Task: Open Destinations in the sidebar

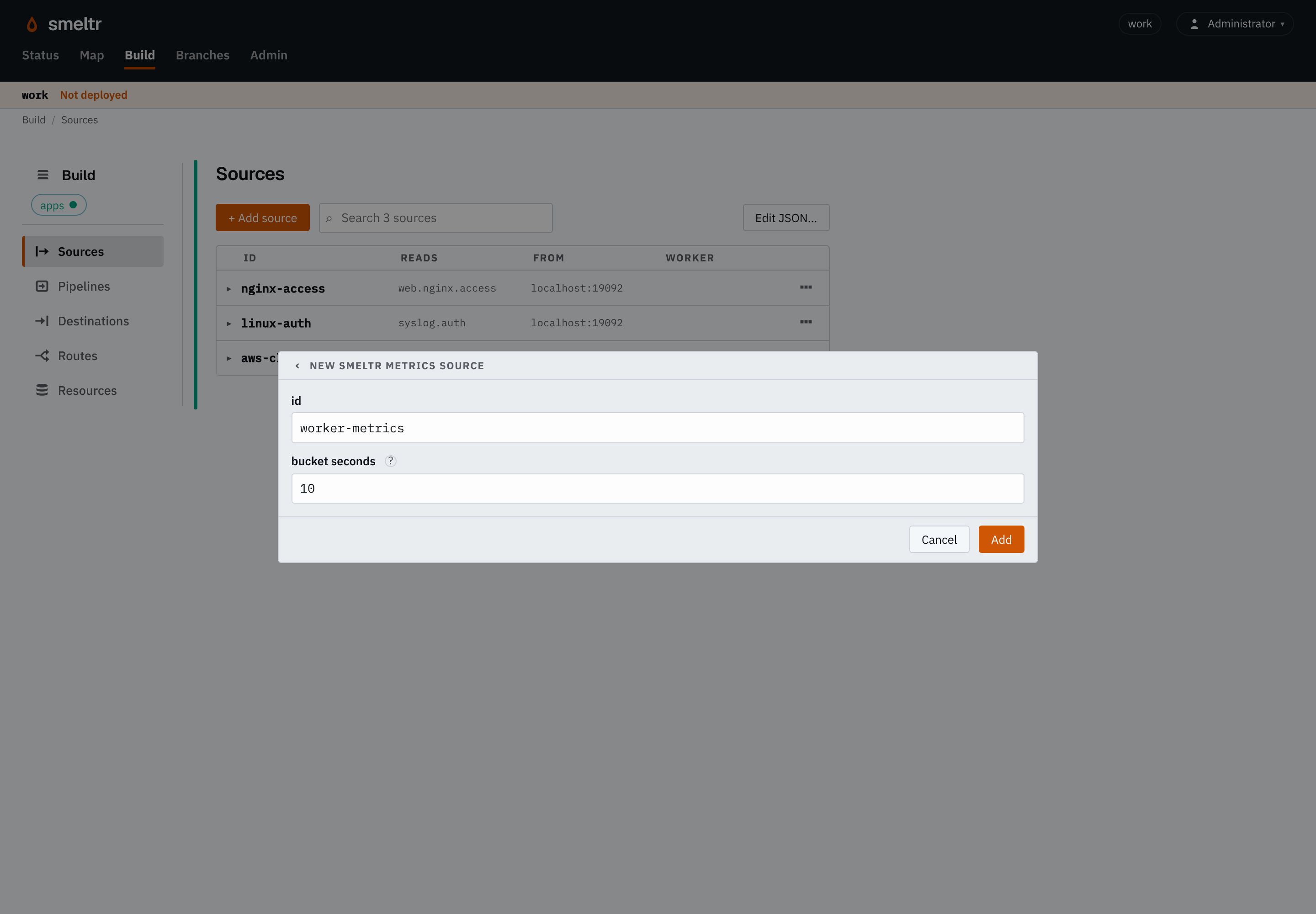Action: (x=93, y=321)
